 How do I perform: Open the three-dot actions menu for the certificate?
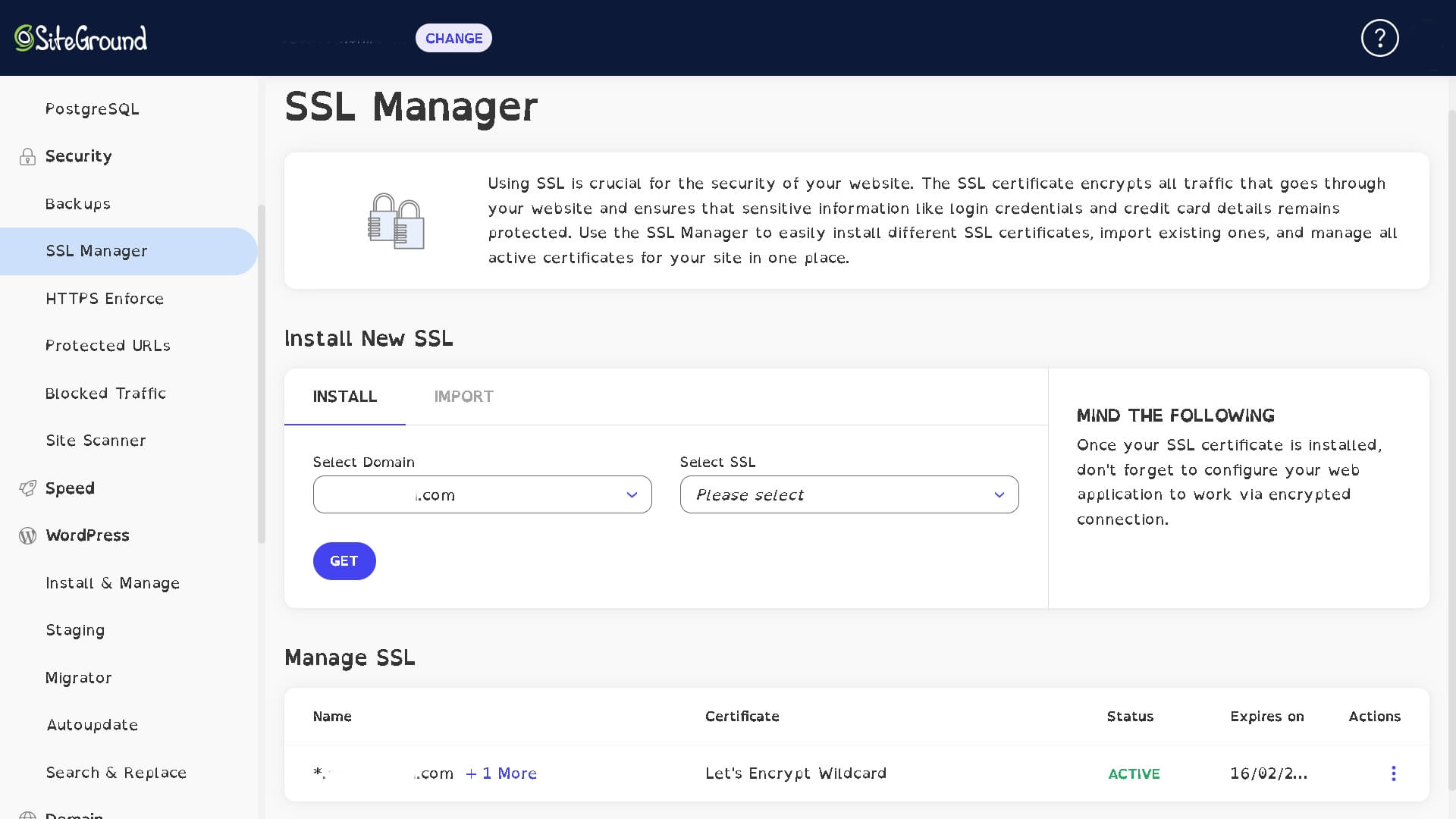1393,773
